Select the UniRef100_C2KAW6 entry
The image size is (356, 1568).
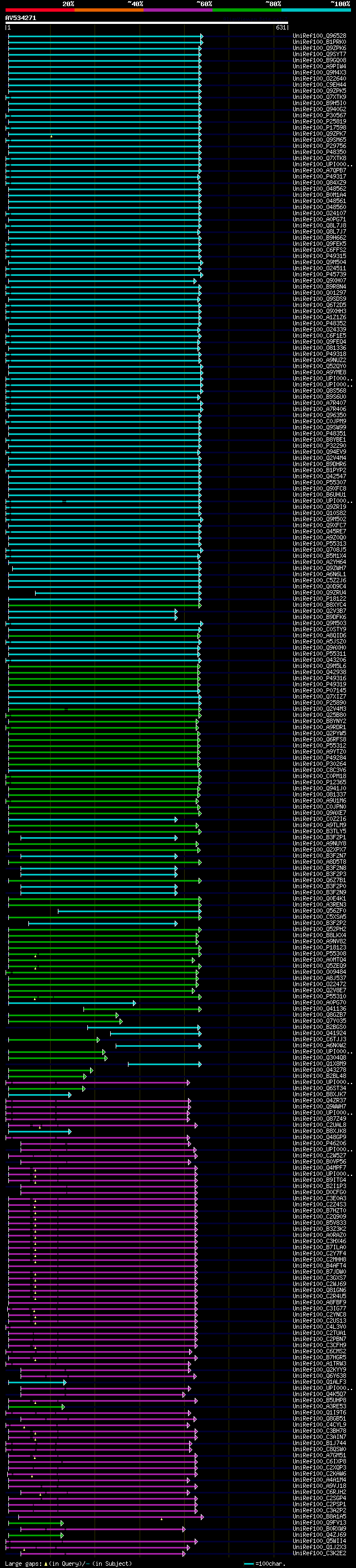(319, 1473)
